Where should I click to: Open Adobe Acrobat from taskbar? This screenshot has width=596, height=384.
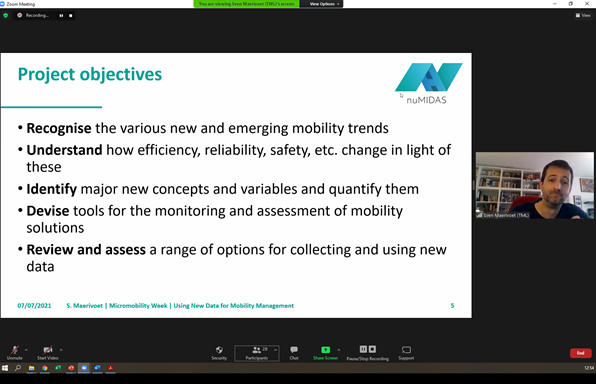tap(111, 368)
